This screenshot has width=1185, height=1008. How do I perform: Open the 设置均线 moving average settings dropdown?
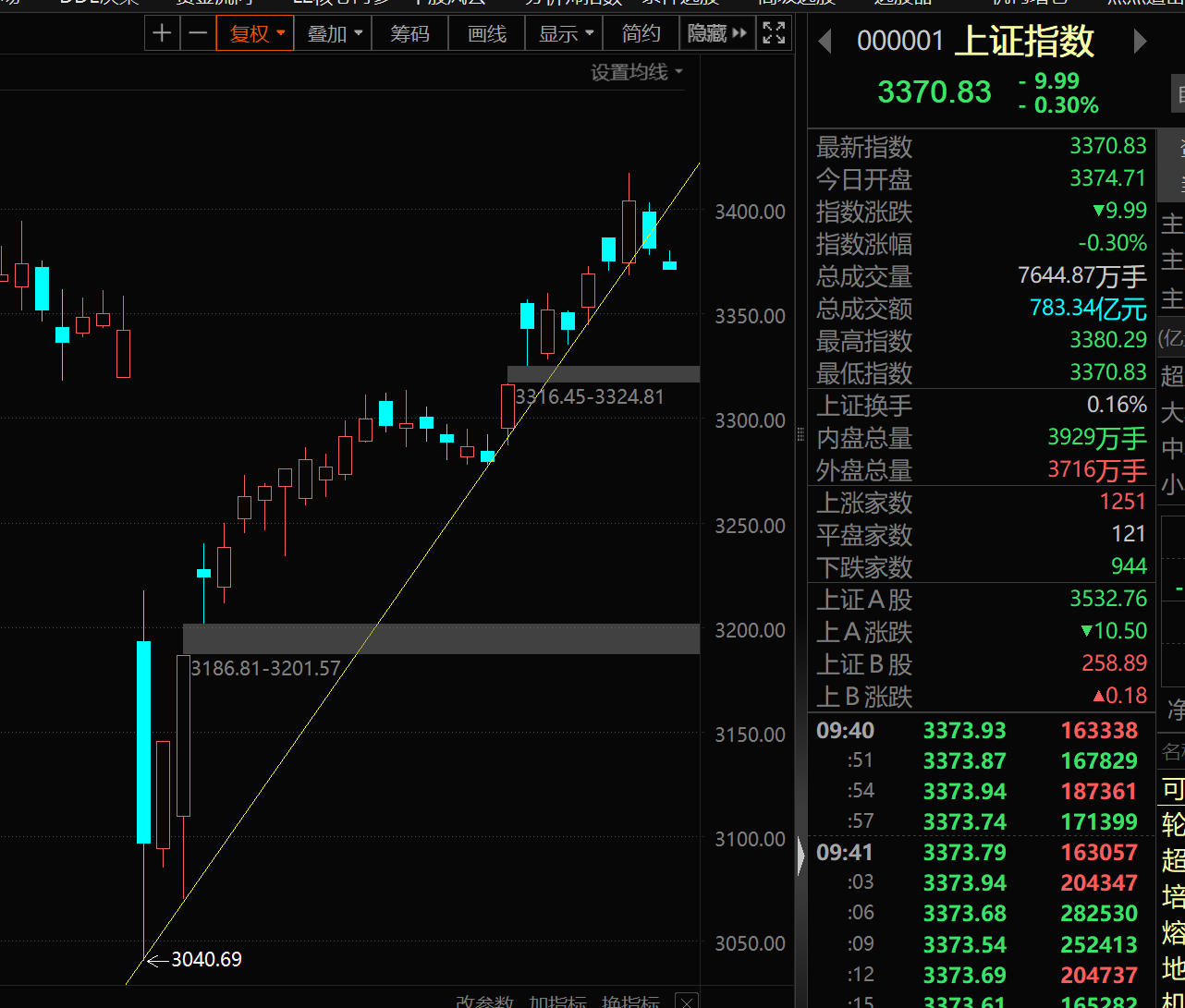pyautogui.click(x=637, y=72)
